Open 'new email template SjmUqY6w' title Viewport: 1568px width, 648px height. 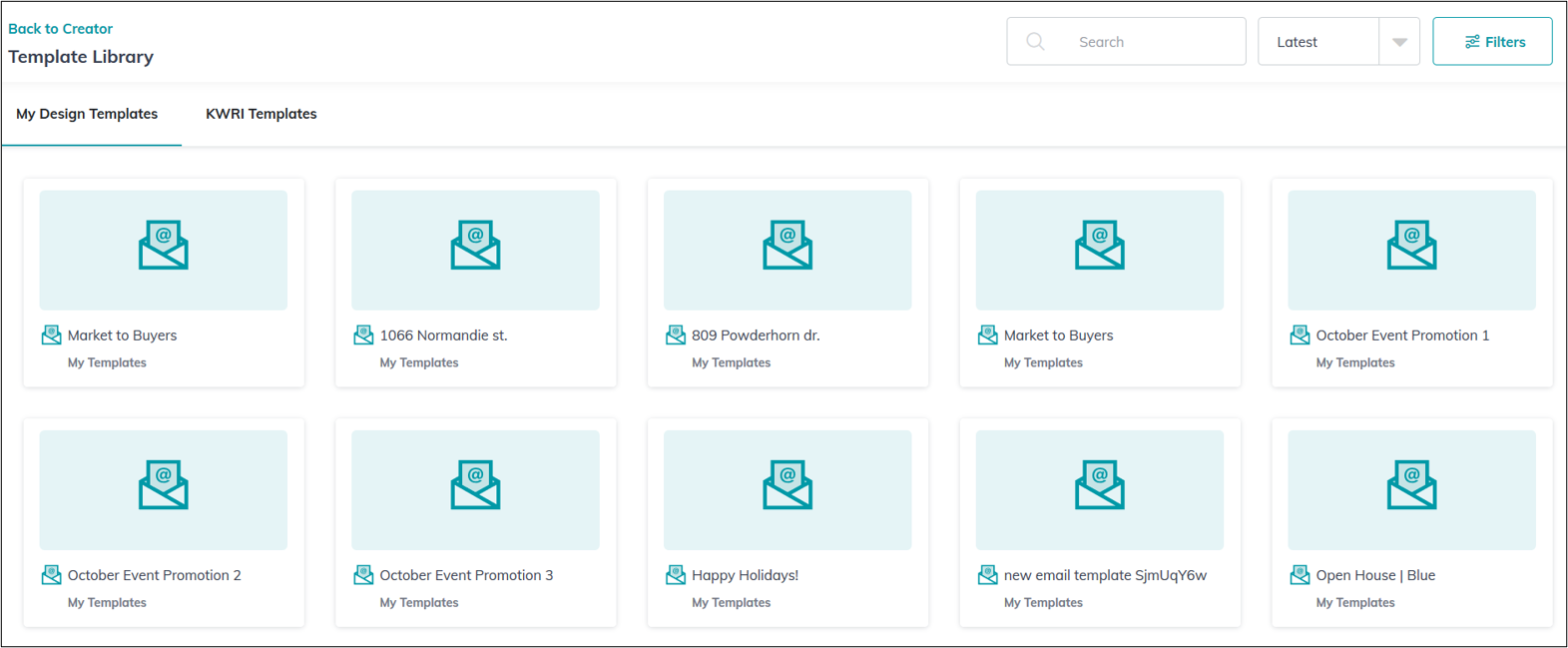pos(1105,575)
